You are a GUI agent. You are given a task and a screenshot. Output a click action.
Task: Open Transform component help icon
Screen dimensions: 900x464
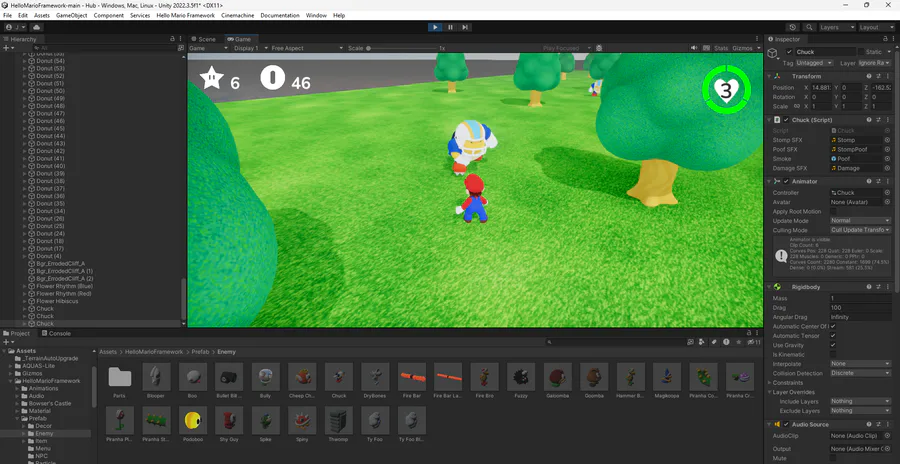point(869,76)
